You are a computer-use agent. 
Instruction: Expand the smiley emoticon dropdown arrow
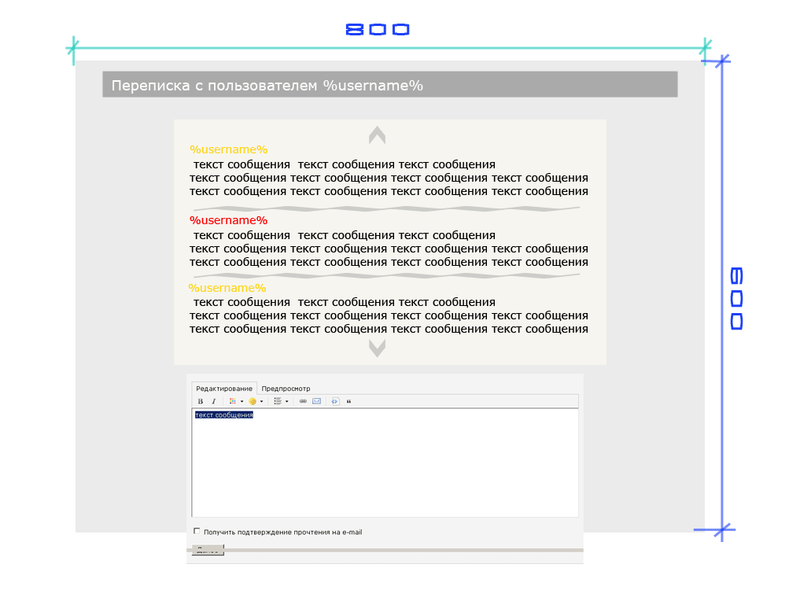coord(262,401)
